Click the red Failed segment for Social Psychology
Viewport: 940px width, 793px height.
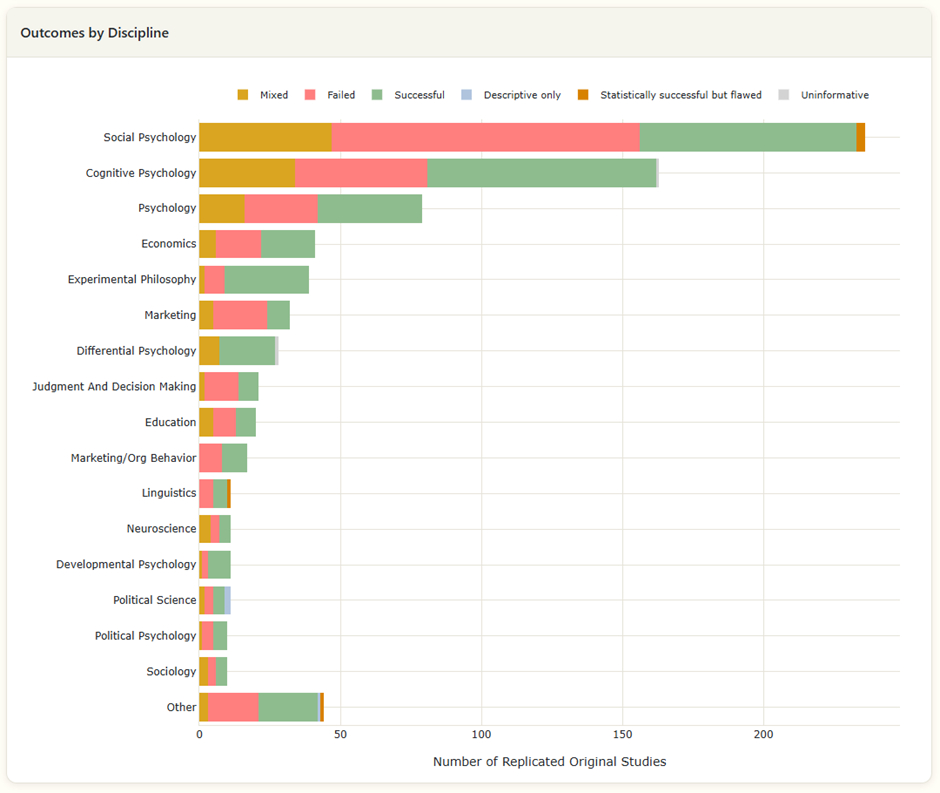(x=485, y=137)
